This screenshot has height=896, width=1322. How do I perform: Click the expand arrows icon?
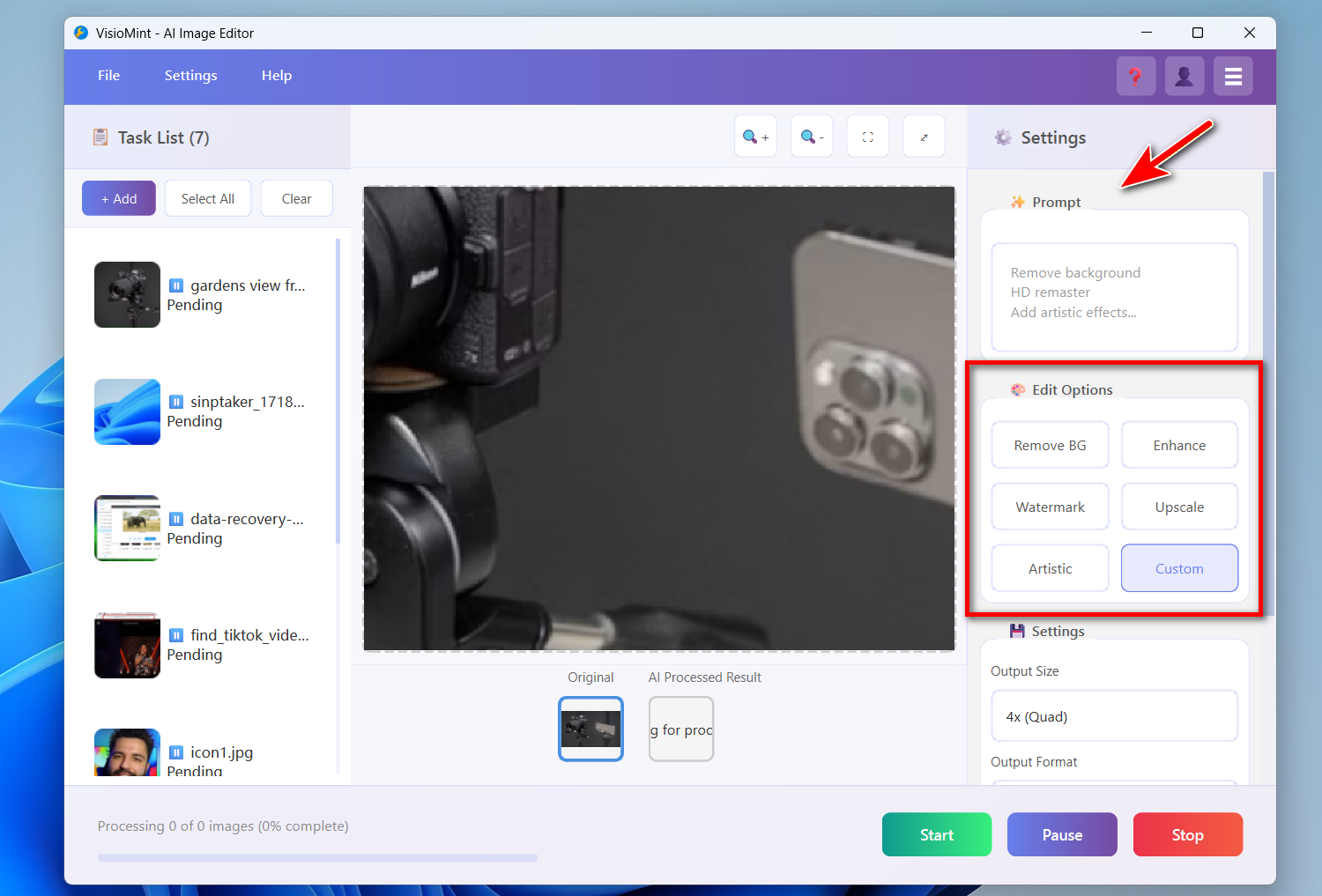[x=924, y=137]
